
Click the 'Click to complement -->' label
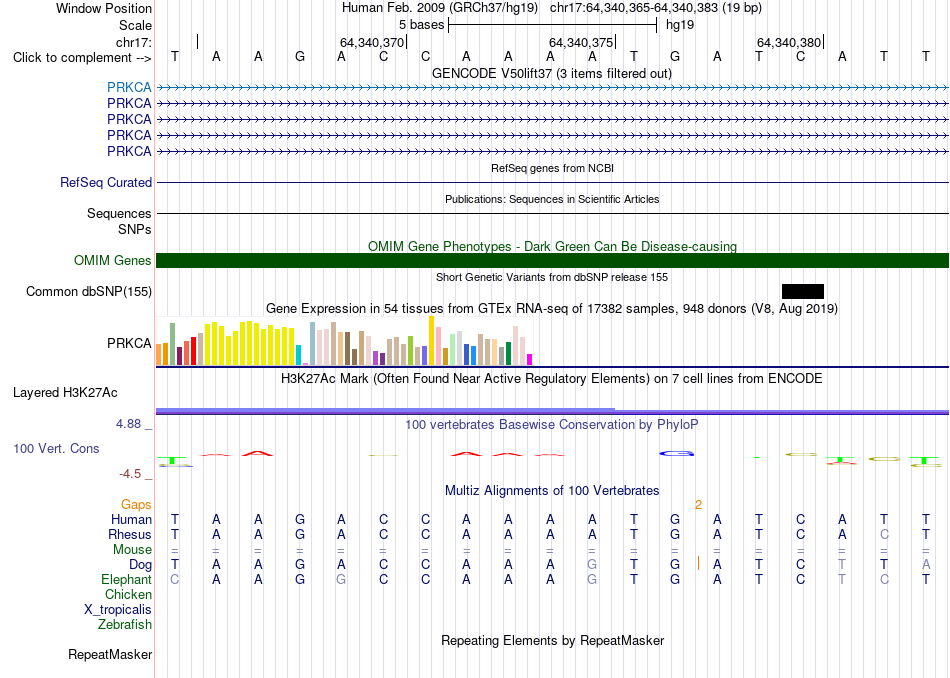coord(82,58)
